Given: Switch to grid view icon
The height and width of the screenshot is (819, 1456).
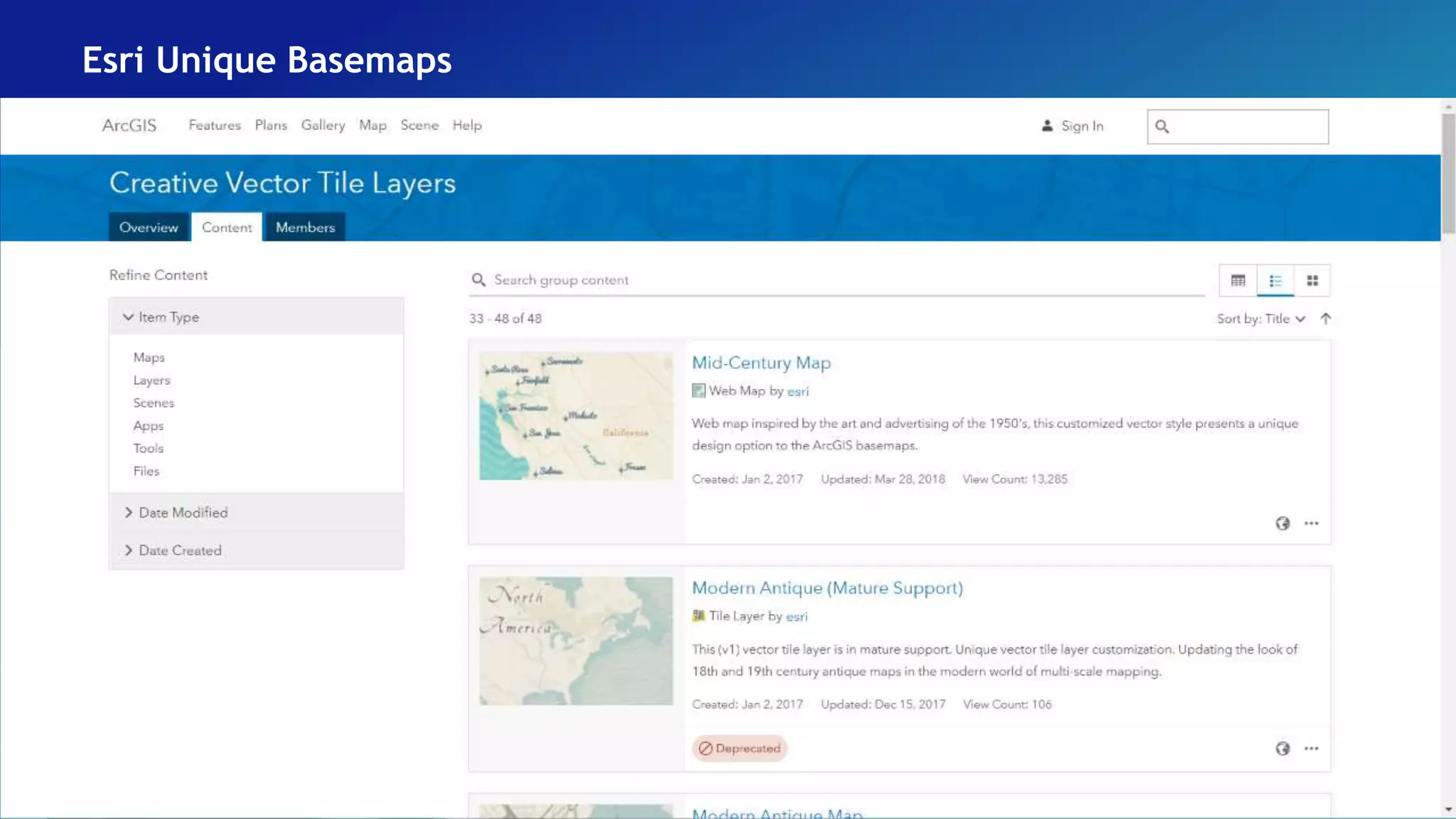Looking at the screenshot, I should pyautogui.click(x=1312, y=280).
